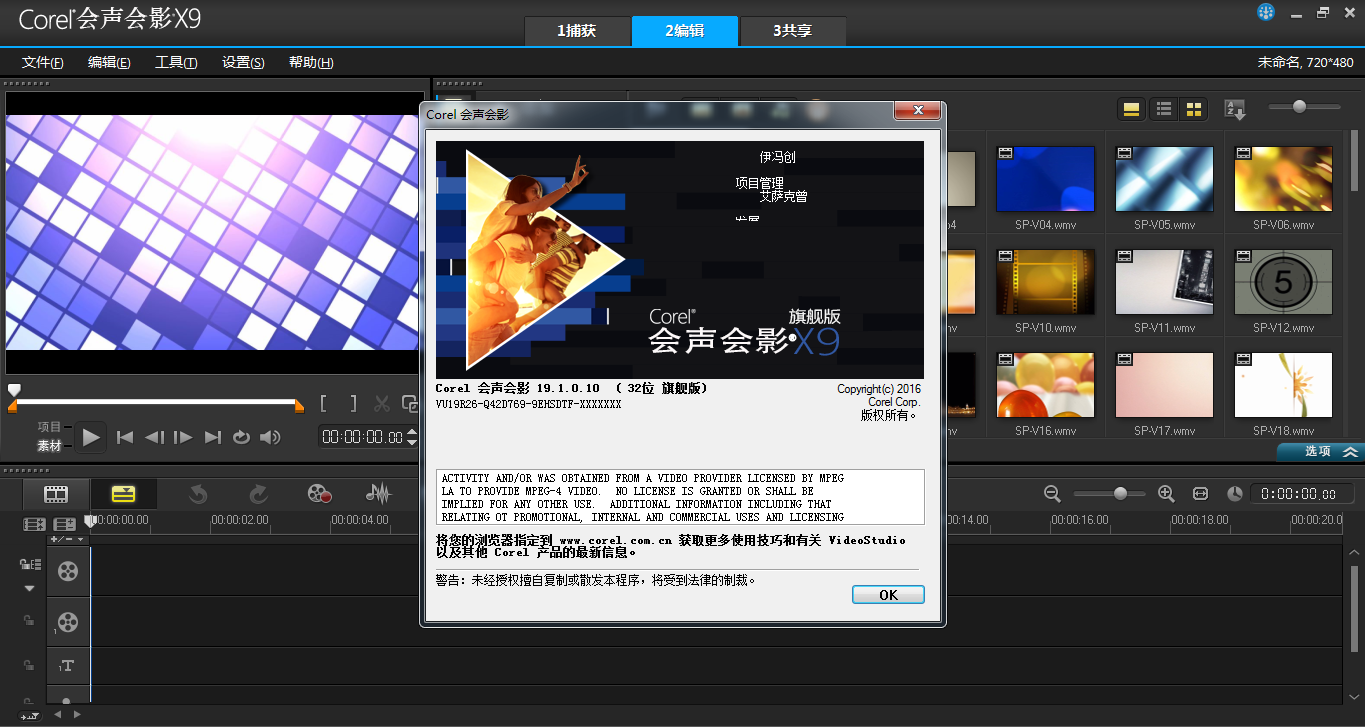The image size is (1365, 727).
Task: Select 项目 project playback mode
Action: coord(50,427)
